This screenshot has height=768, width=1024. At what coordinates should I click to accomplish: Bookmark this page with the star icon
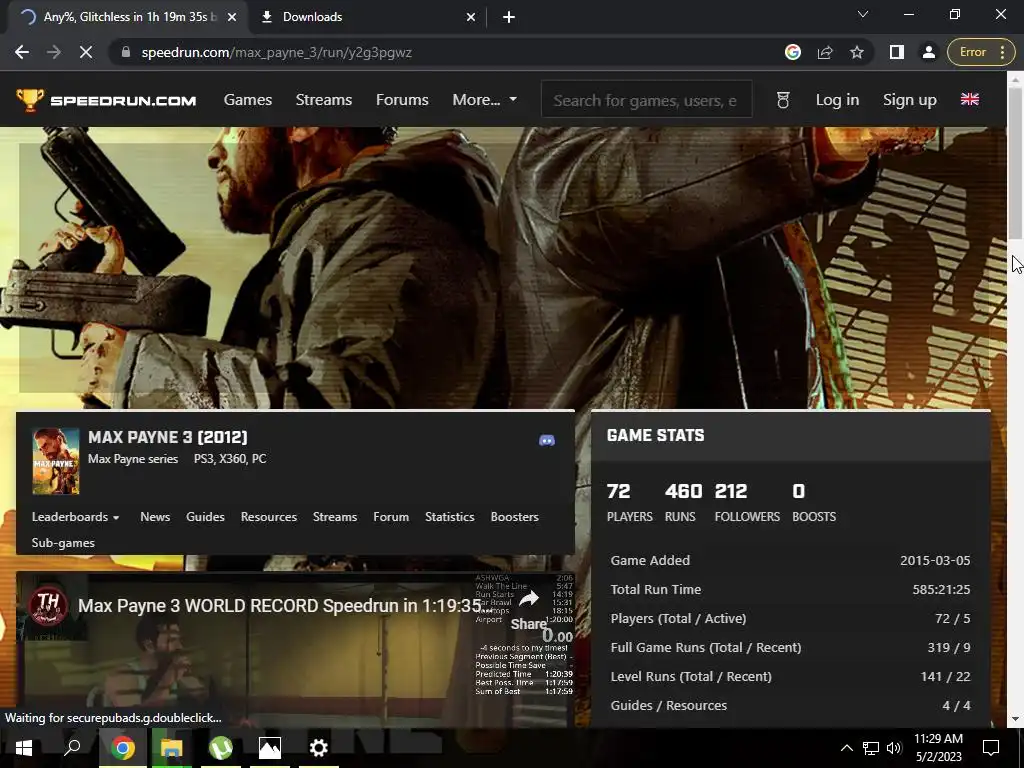coord(857,52)
